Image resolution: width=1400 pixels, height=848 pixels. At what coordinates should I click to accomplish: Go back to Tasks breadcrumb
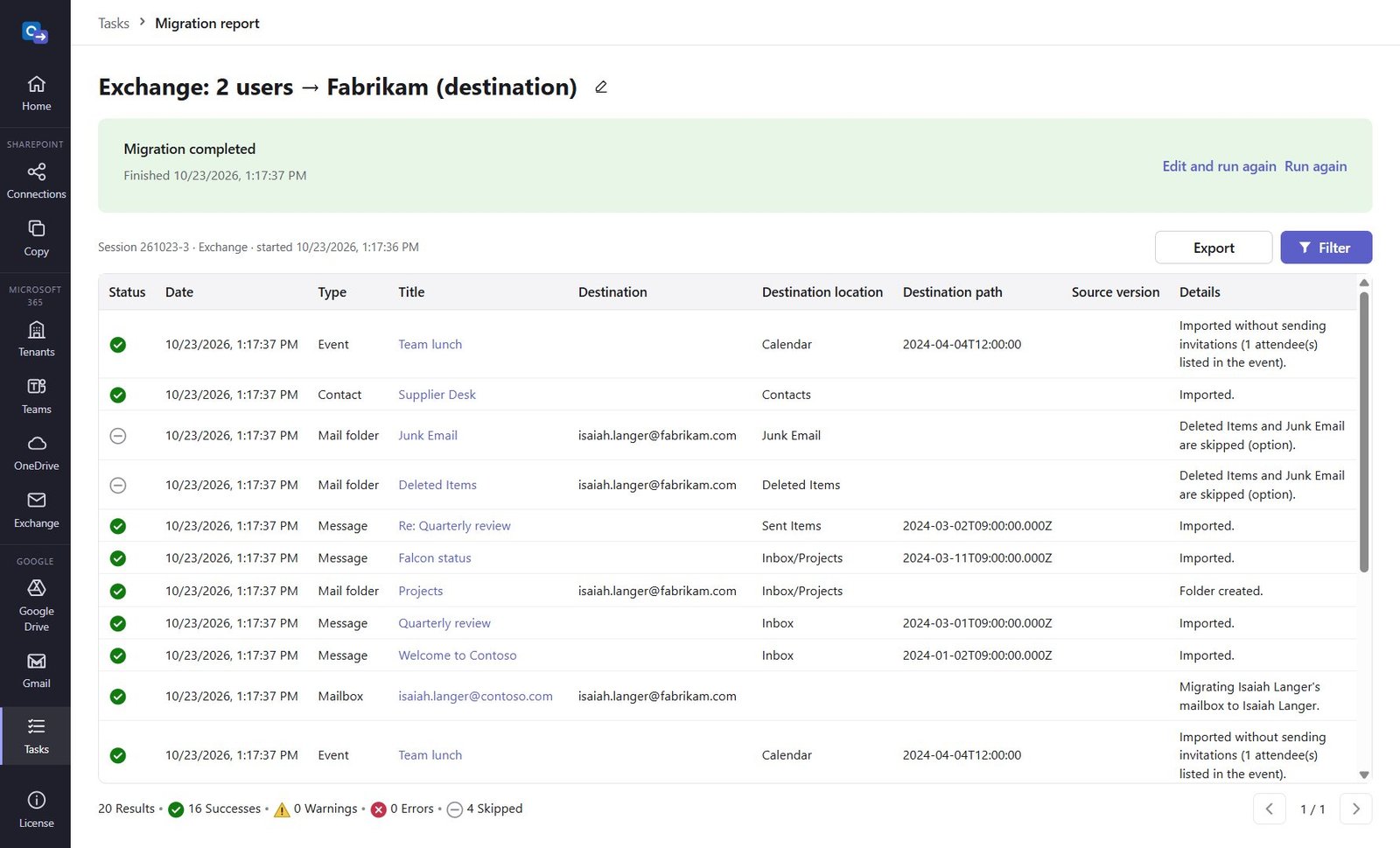click(x=114, y=23)
